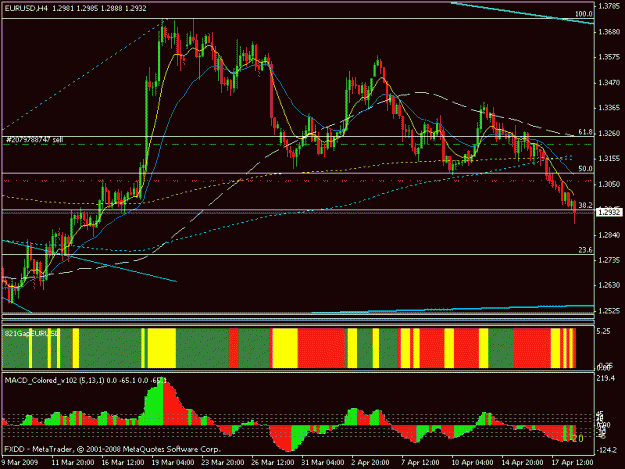Screen dimensions: 625x469
Task: Click the 38.2 Fibonacci level label
Action: [586, 205]
